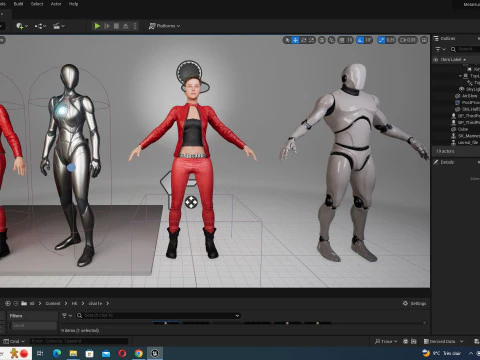Open the play mode options three-dot menu

click(135, 26)
